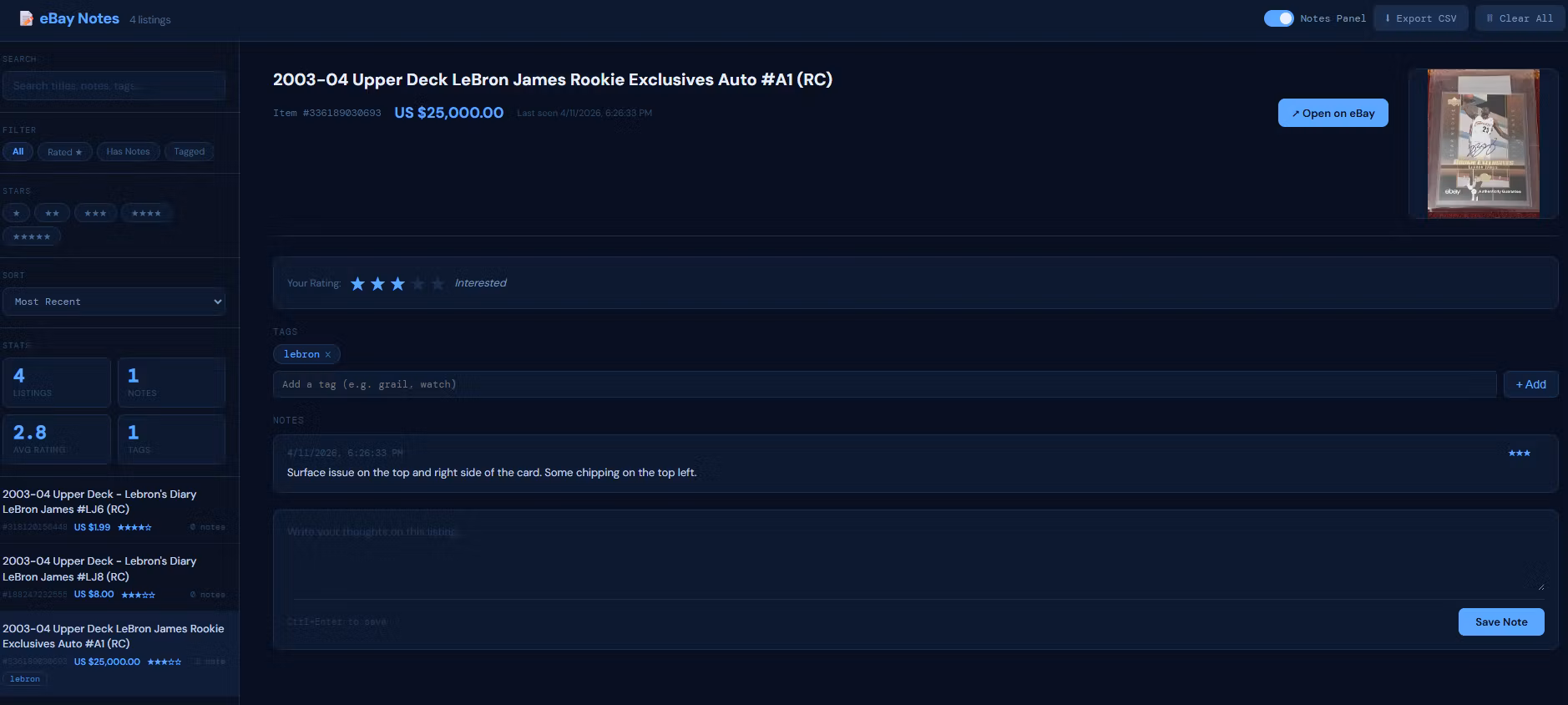Screen dimensions: 1568x705
Task: Select the Has Notes filter
Action: (128, 152)
